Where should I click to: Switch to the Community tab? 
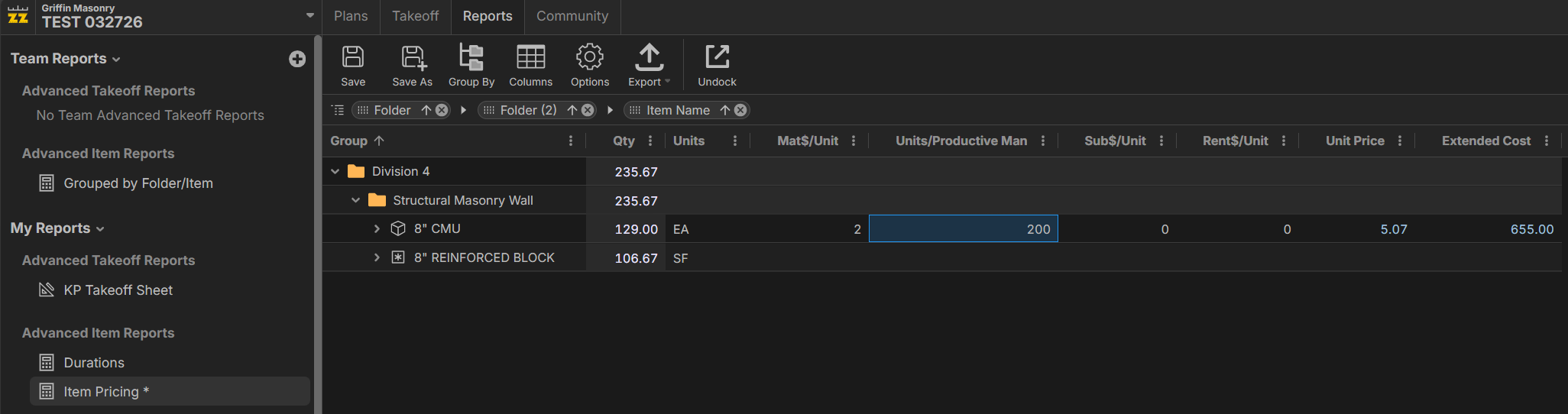point(572,16)
